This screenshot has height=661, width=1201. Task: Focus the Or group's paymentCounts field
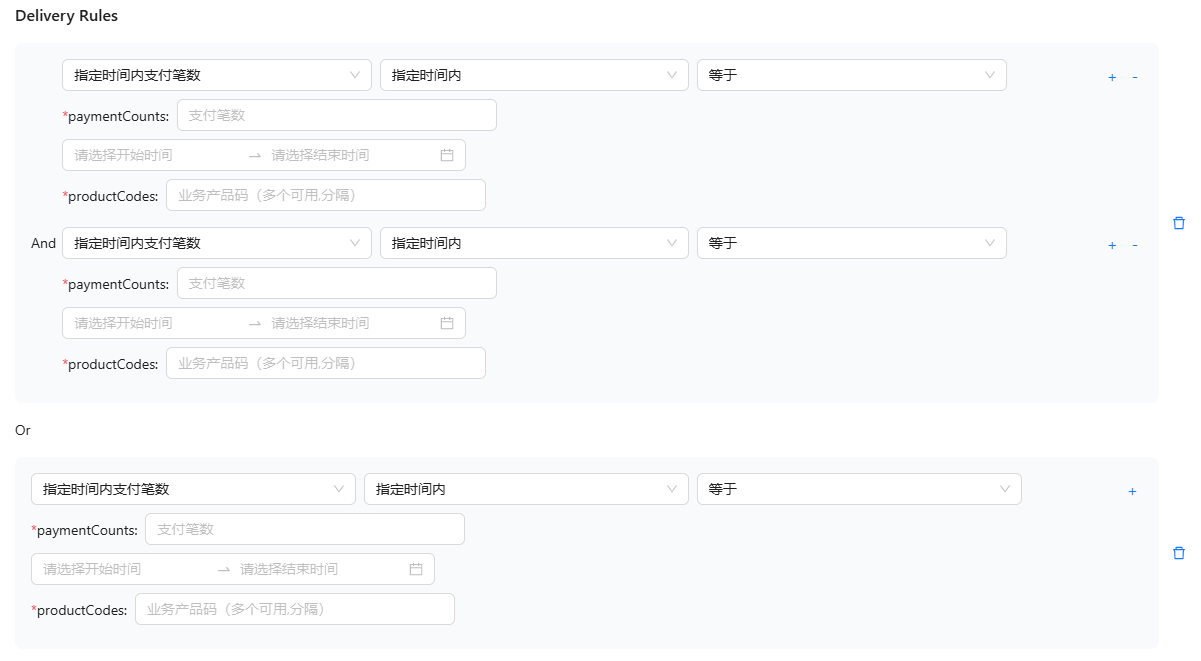pyautogui.click(x=305, y=529)
